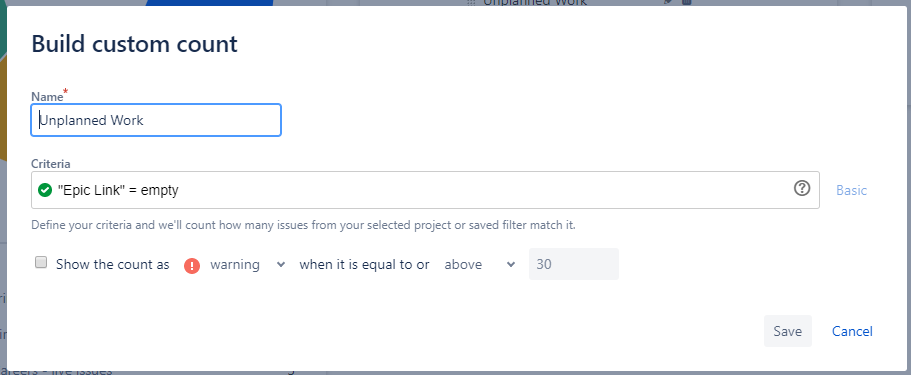Viewport: 911px width, 375px height.
Task: Click the trash icon beside Unplanned Work
Action: 686,2
